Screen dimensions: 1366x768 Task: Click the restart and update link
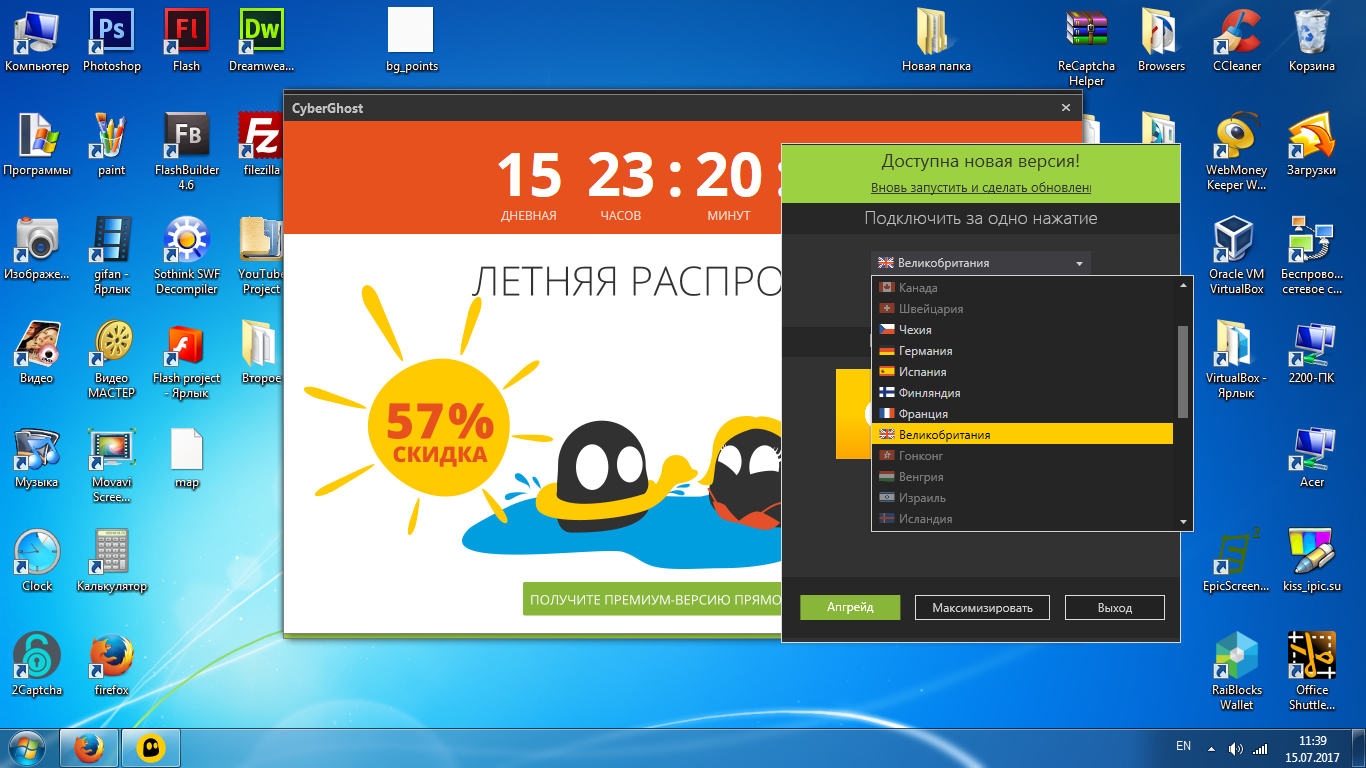pos(980,188)
